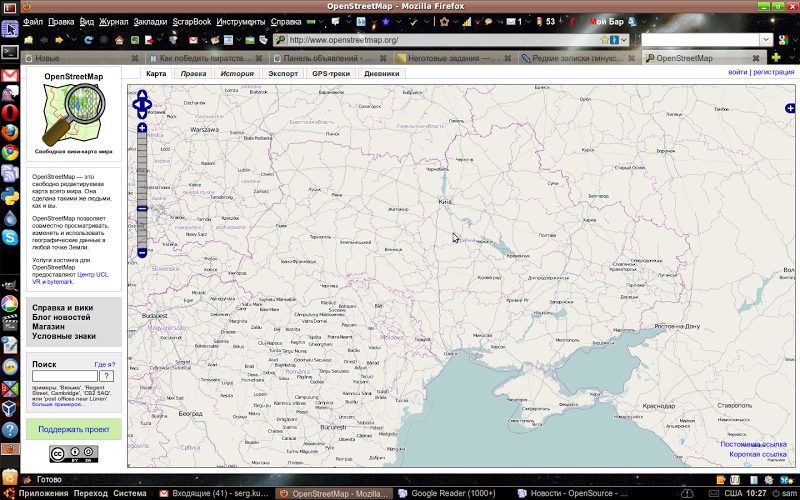Open dropdown after Мой Бар translate icon
This screenshot has height=500, width=800.
click(x=643, y=21)
